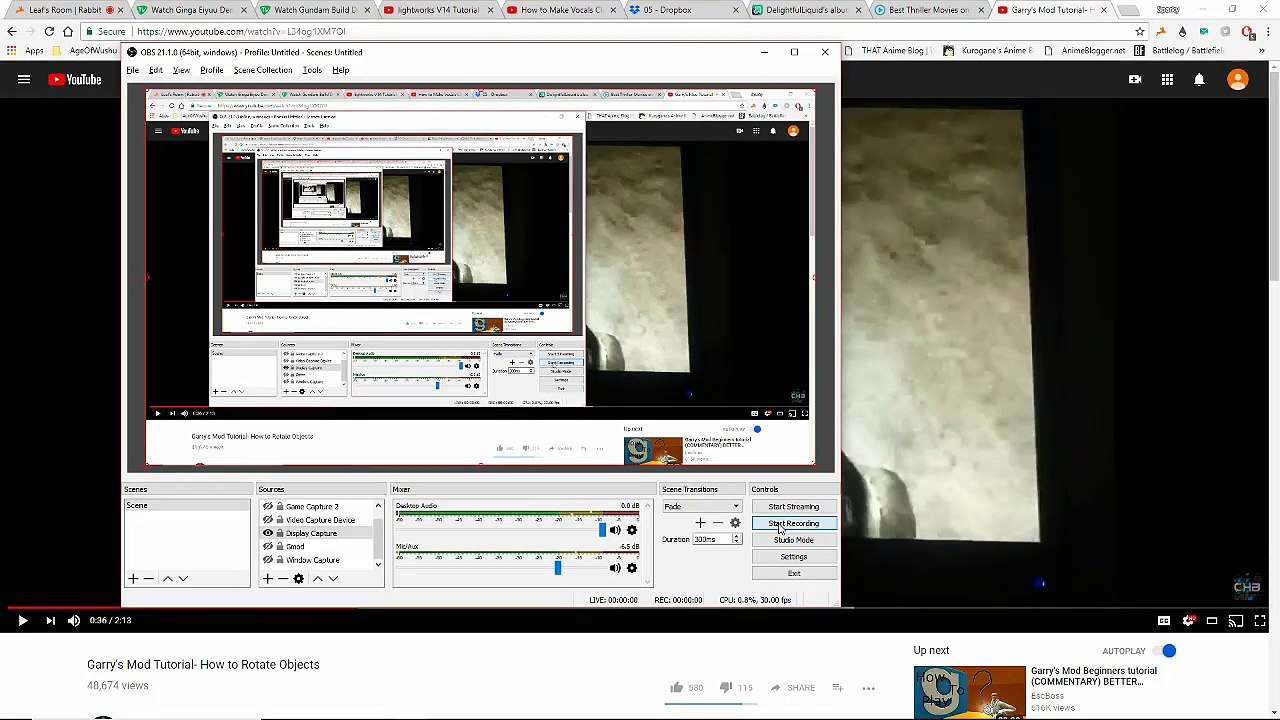
Task: Add a new scene with the plus icon
Action: [133, 579]
